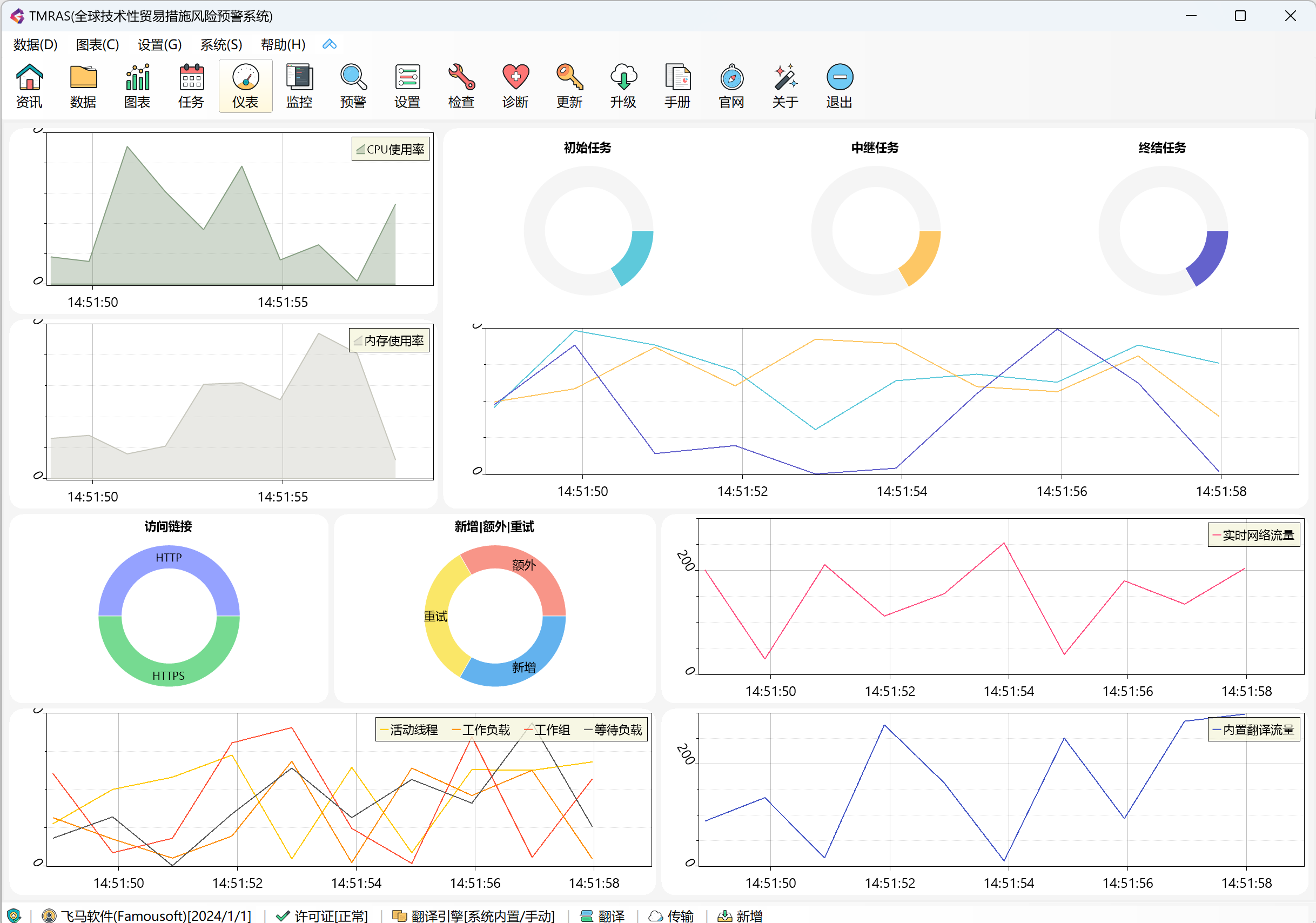1316x923 pixels.
Task: Open the 帮助(H) menu
Action: click(283, 44)
